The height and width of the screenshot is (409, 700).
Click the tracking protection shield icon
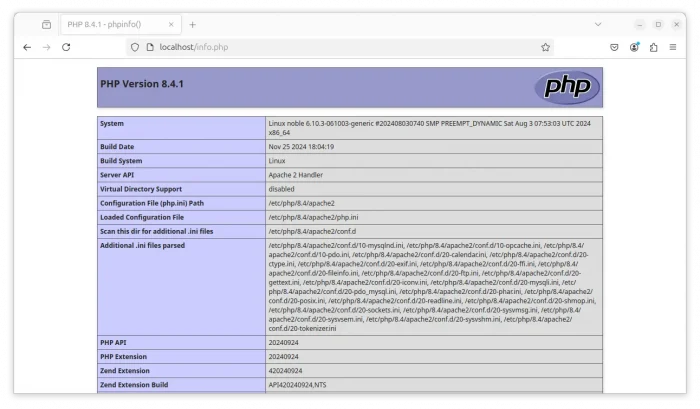[x=135, y=47]
